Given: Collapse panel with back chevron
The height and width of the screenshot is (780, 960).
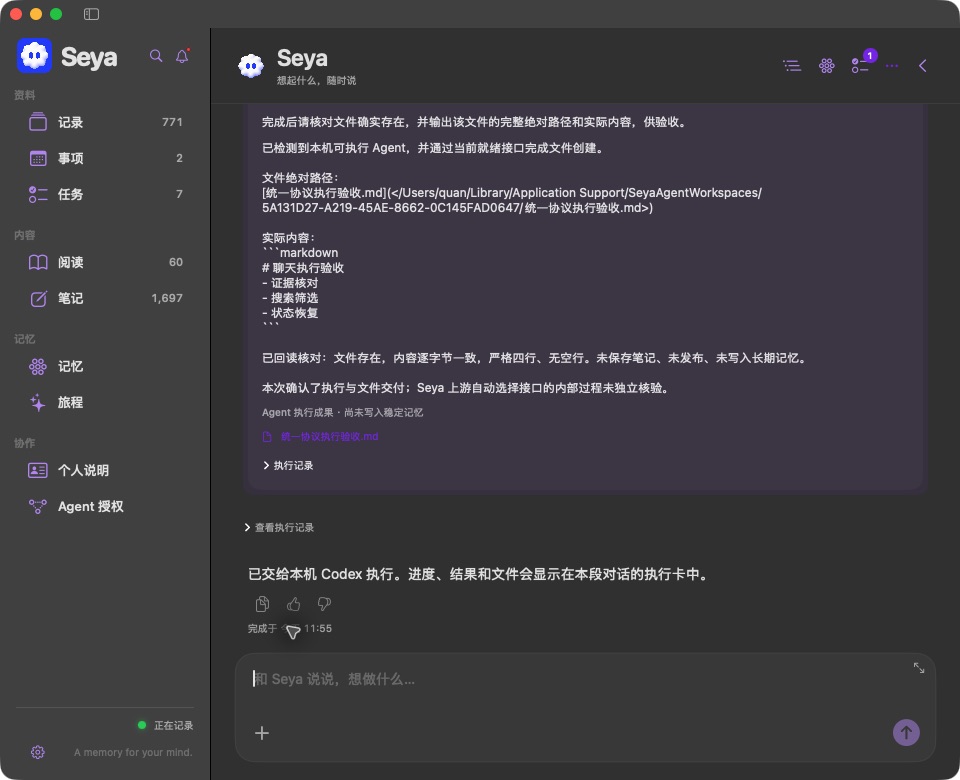Looking at the screenshot, I should coord(923,66).
